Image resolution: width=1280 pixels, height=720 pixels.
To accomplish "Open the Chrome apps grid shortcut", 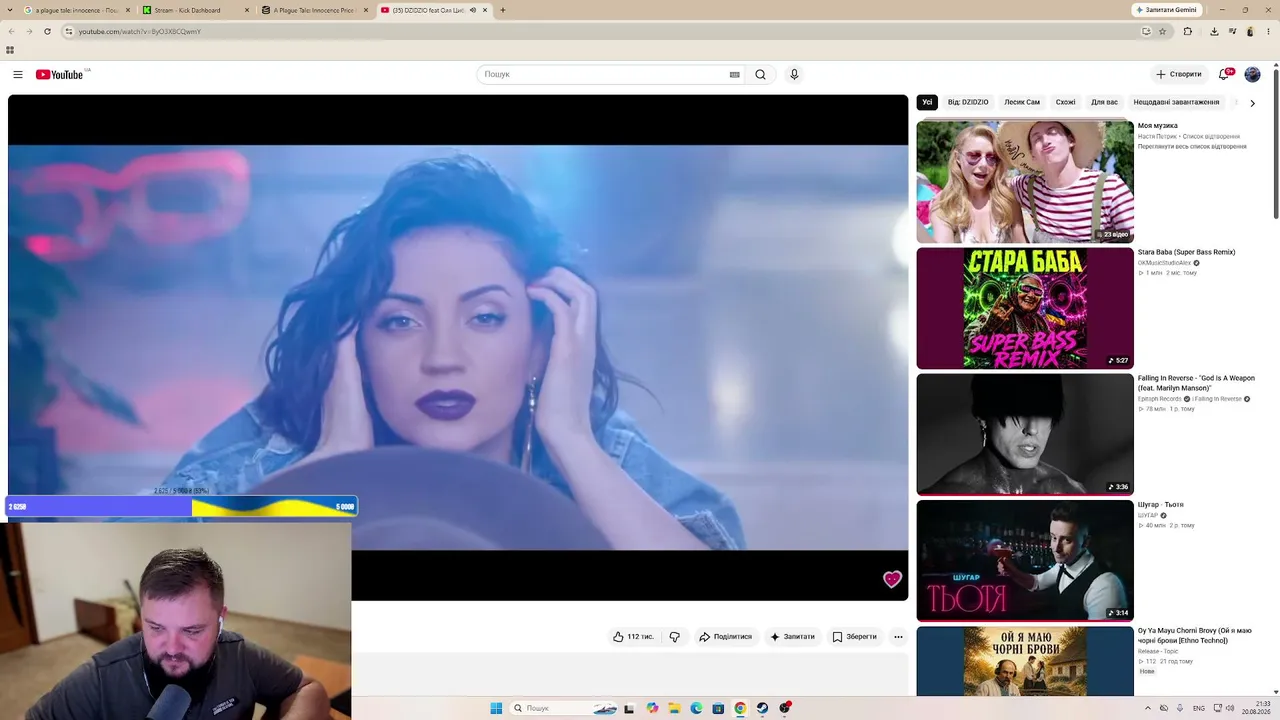I will click(x=10, y=50).
